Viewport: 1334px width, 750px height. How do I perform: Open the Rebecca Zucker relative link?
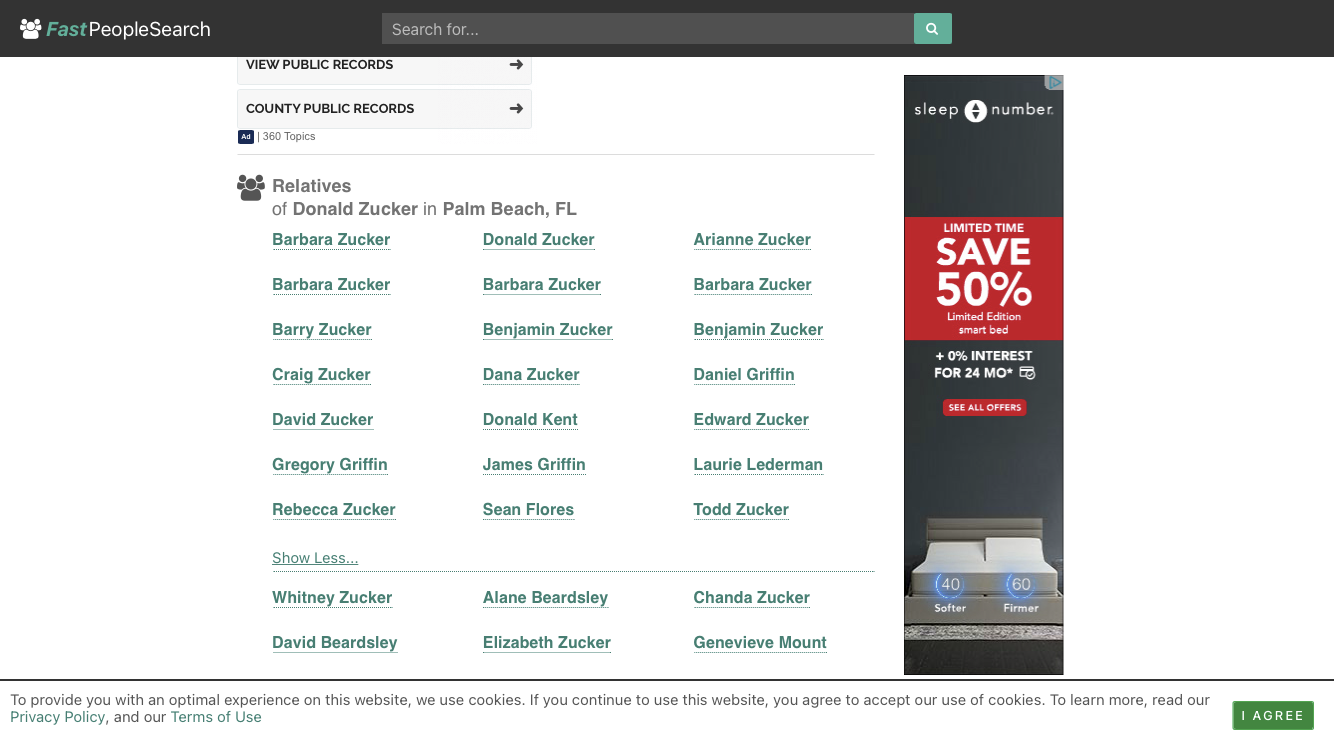tap(334, 510)
